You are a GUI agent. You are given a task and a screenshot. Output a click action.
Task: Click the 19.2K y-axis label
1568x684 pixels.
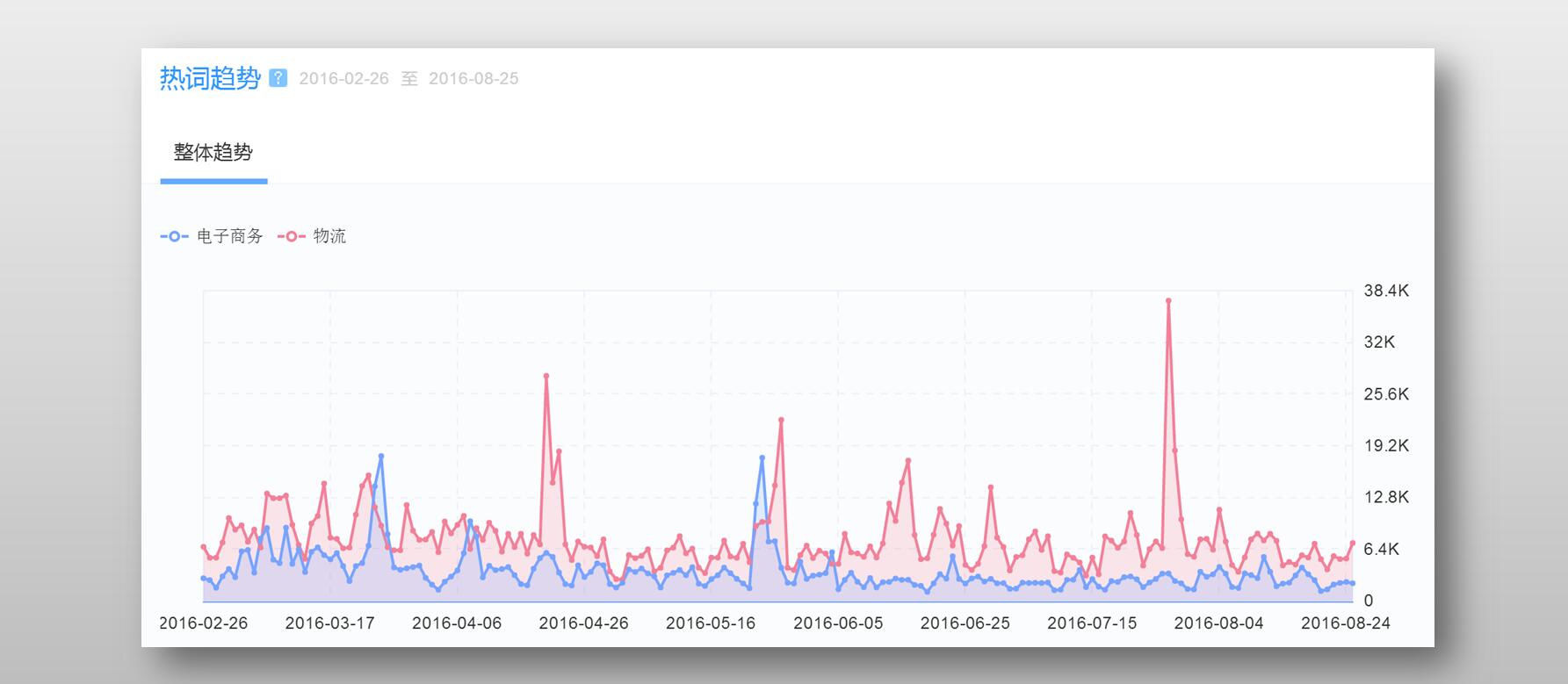click(1386, 446)
